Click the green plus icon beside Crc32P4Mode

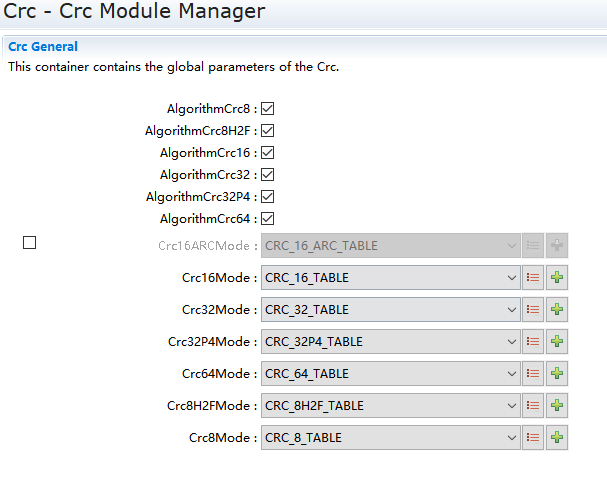click(x=557, y=342)
